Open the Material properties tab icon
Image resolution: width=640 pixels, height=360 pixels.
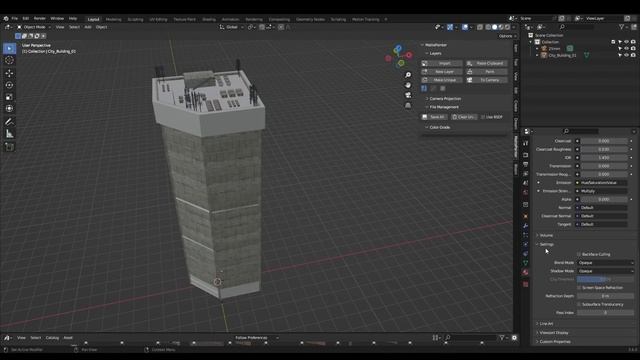526,272
